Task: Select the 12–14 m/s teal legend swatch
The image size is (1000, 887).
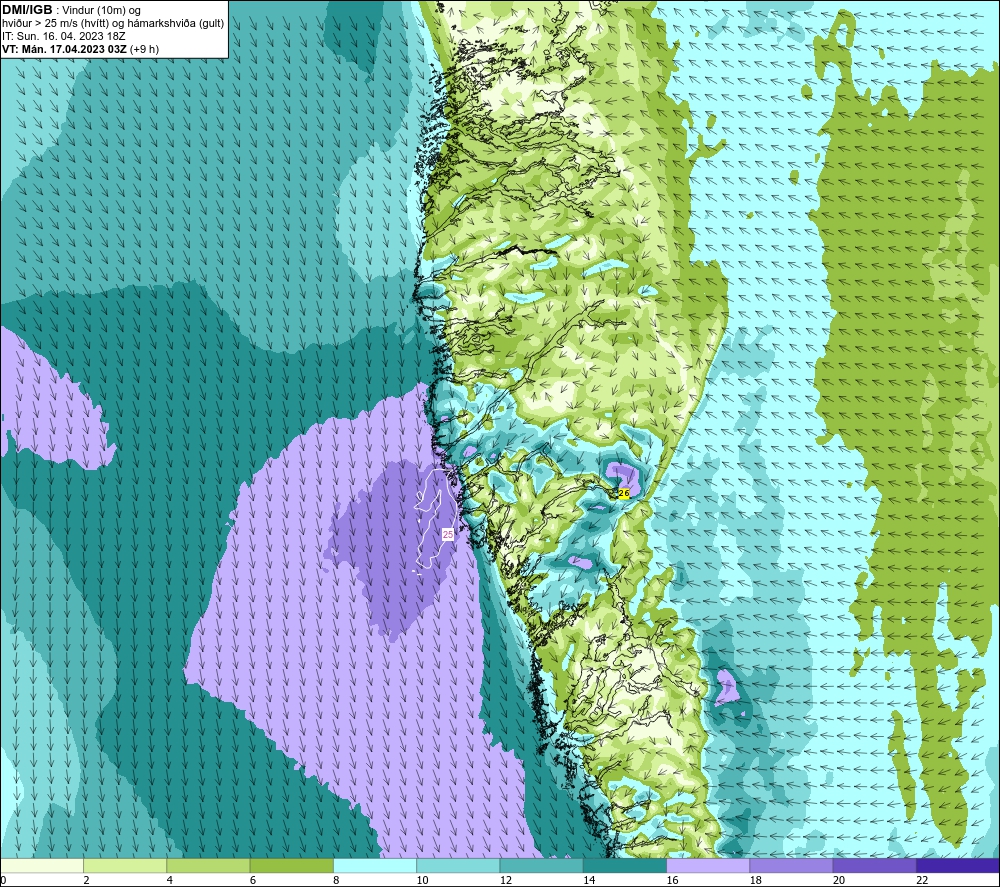Action: [x=541, y=865]
